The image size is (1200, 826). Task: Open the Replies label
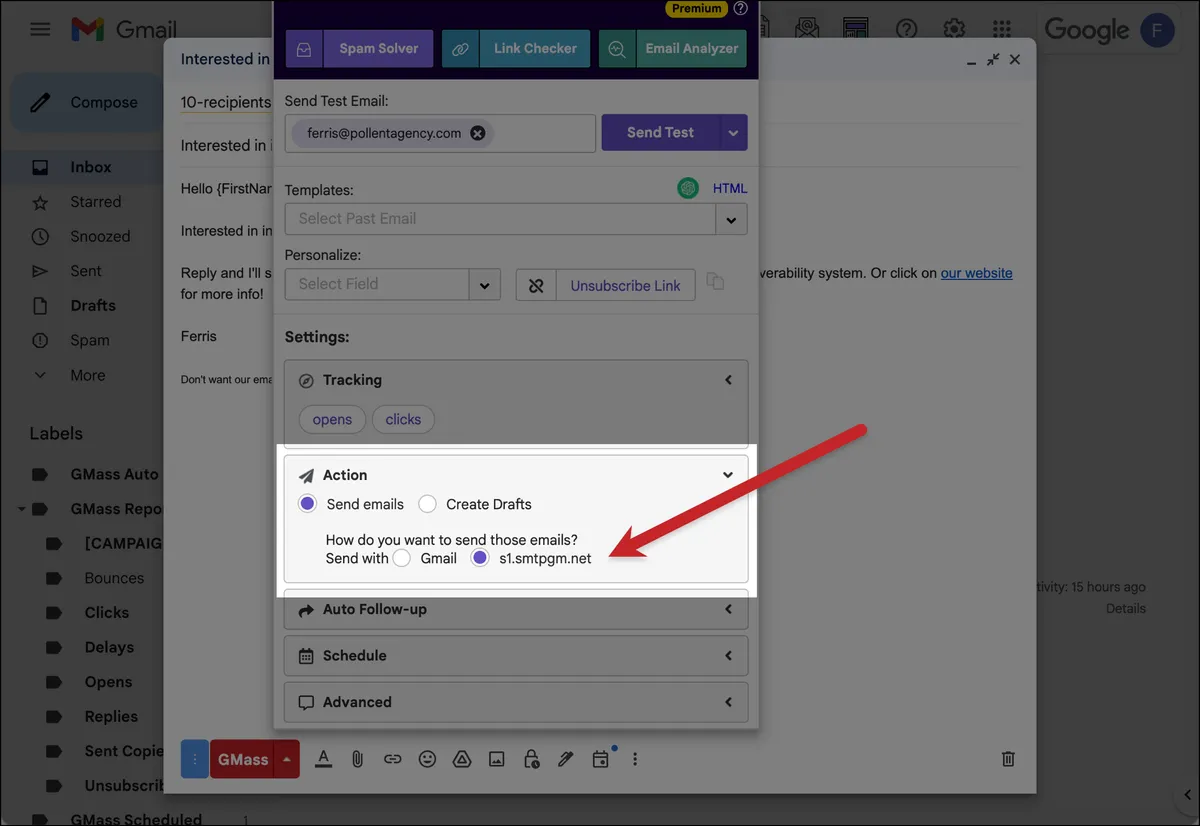click(x=111, y=716)
